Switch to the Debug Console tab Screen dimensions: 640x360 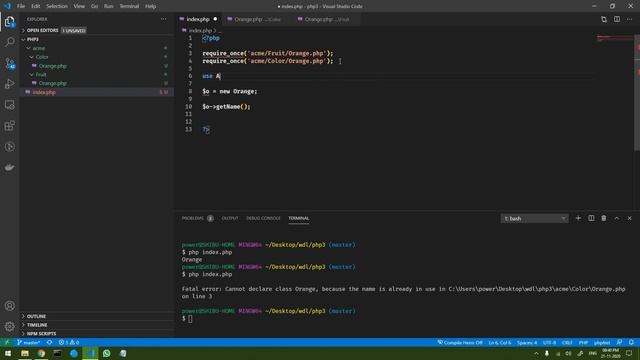point(263,218)
